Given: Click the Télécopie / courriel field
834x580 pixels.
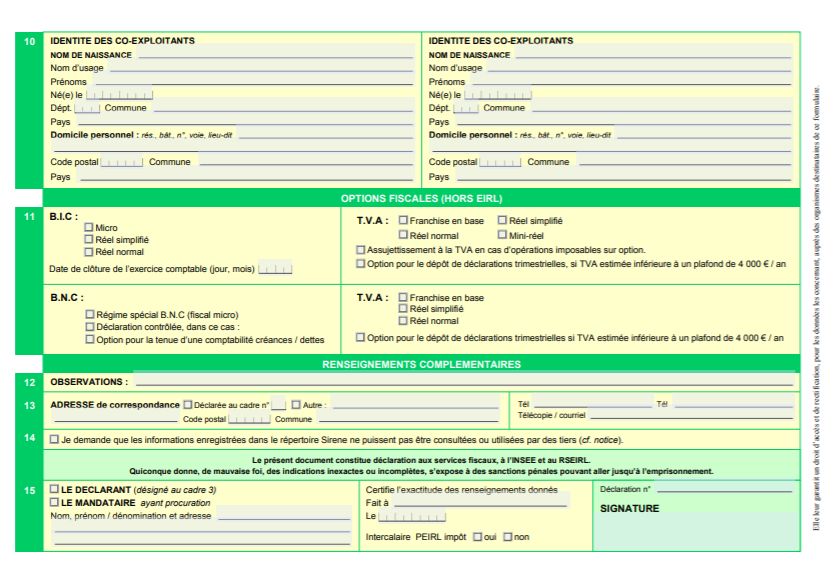Looking at the screenshot, I should [x=690, y=415].
